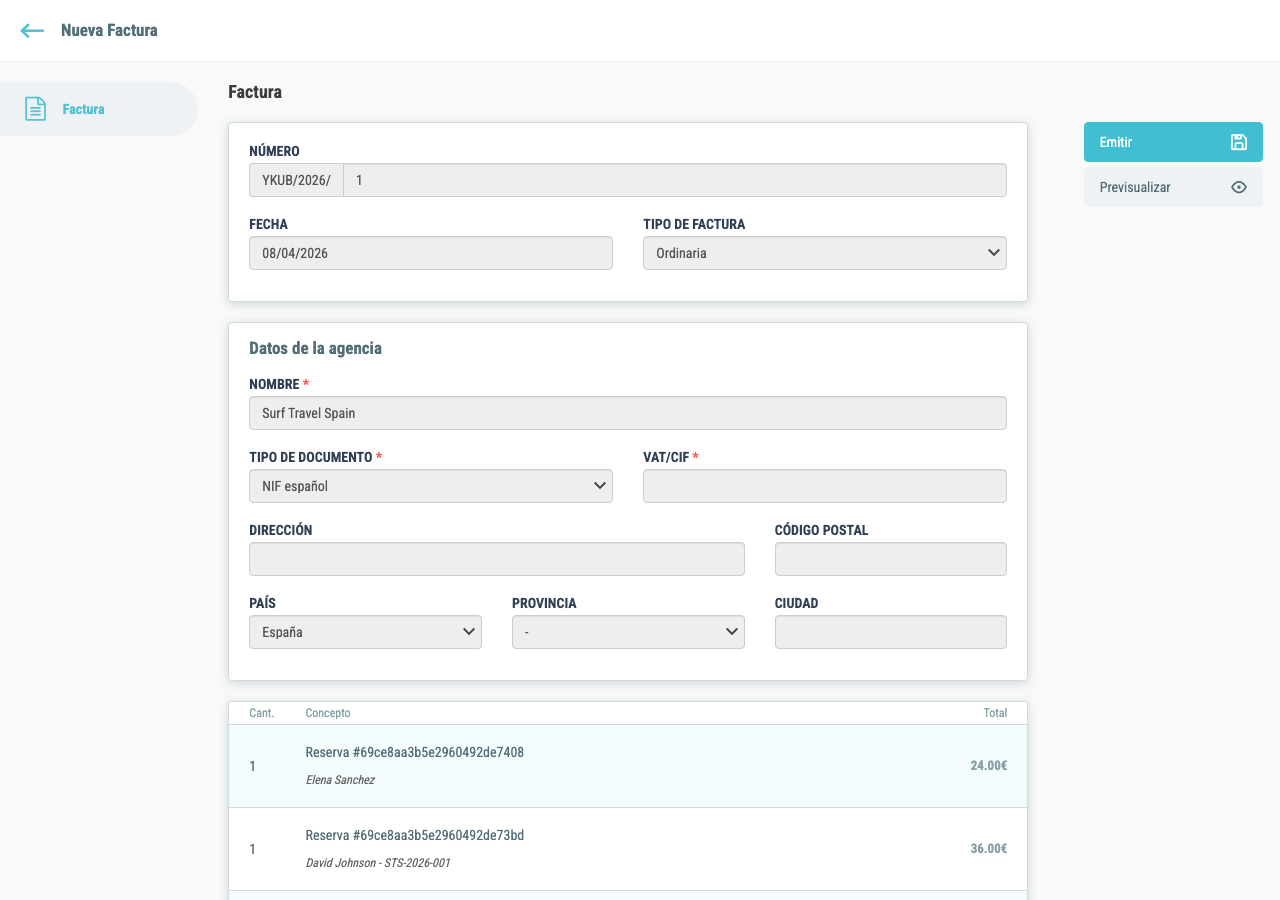
Task: Click the Emitir button
Action: [1173, 142]
